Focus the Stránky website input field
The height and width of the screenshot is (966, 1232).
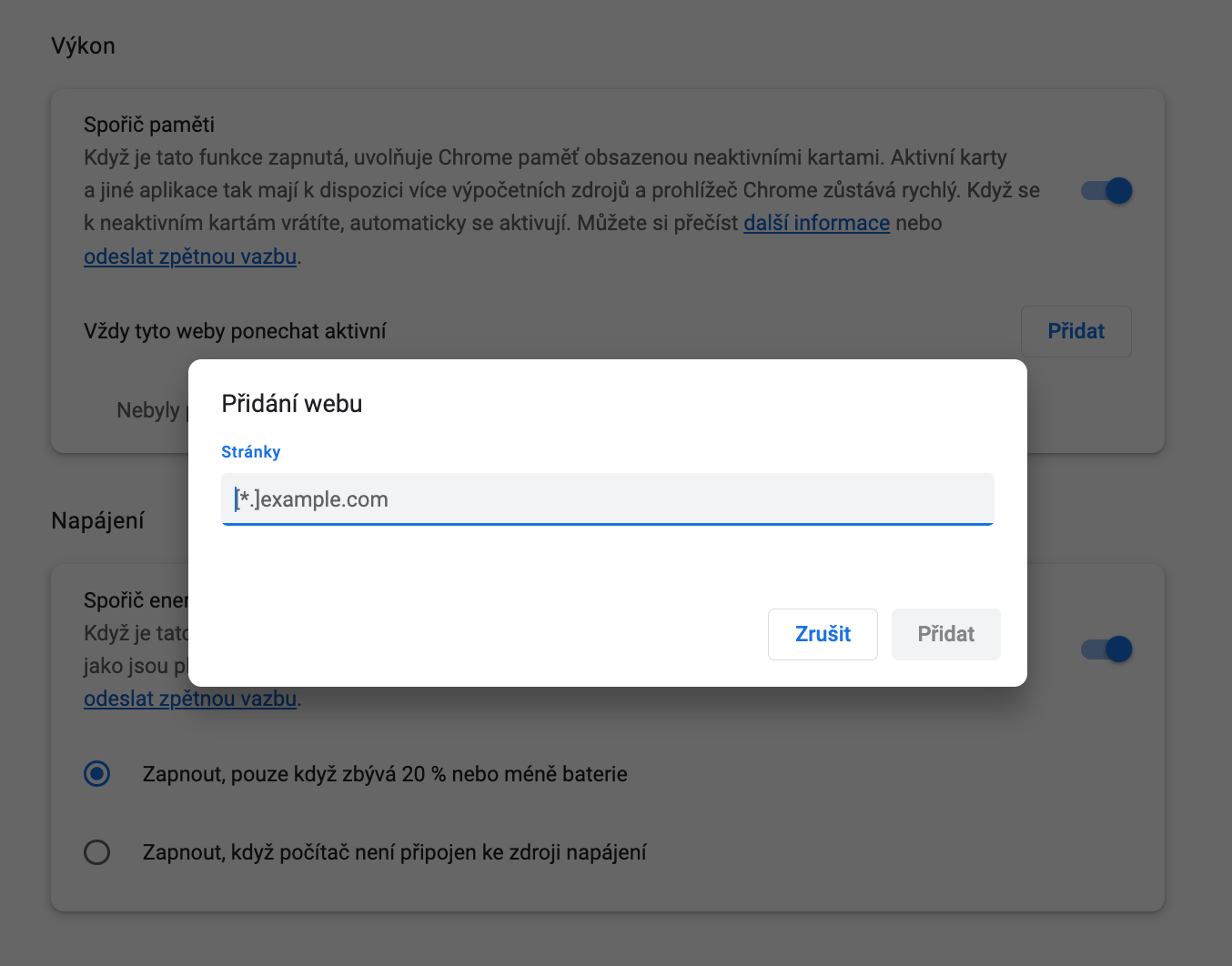click(607, 499)
